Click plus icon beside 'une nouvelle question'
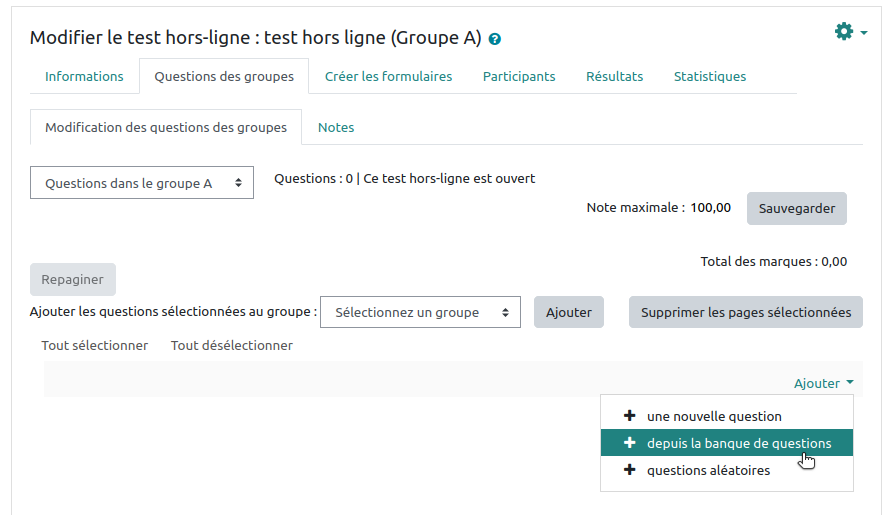 [x=629, y=416]
